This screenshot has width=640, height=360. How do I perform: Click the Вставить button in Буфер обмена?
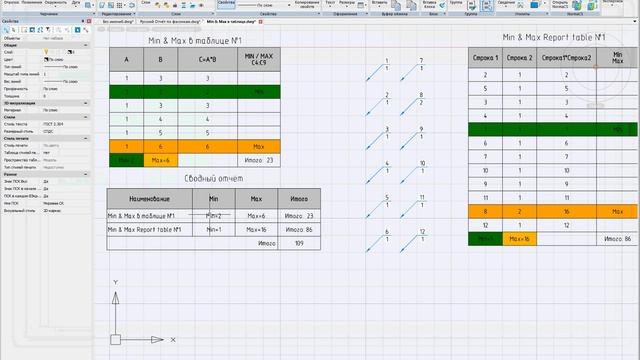pos(380,4)
